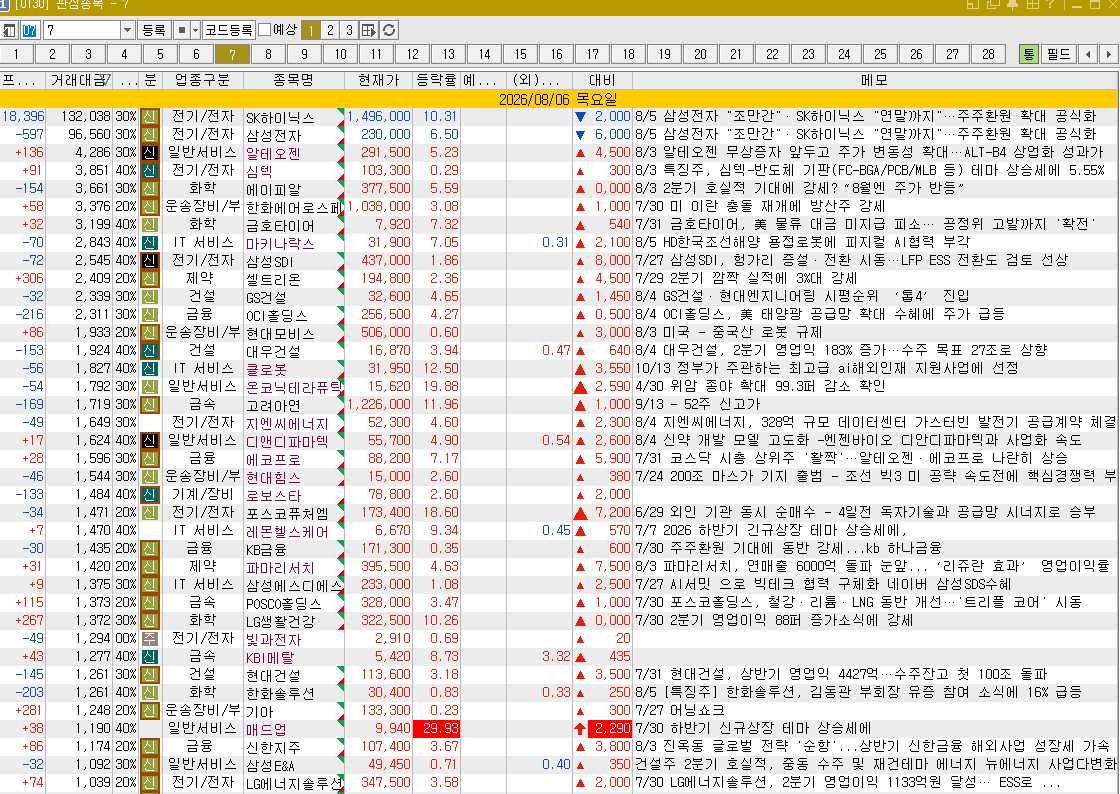Click the 등락률 column header

pos(436,80)
